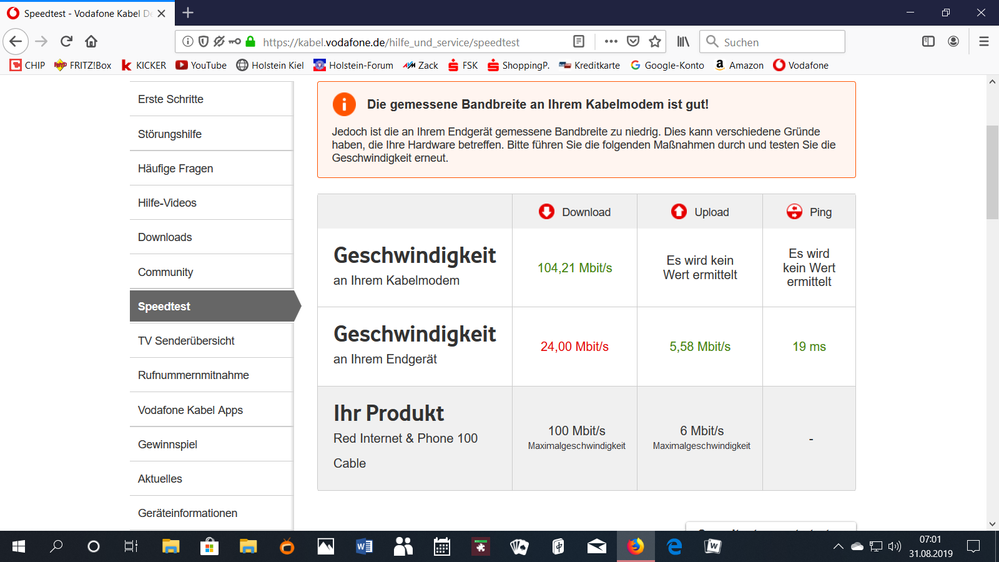Open the Firefox account icon
The image size is (999, 562).
pos(953,42)
